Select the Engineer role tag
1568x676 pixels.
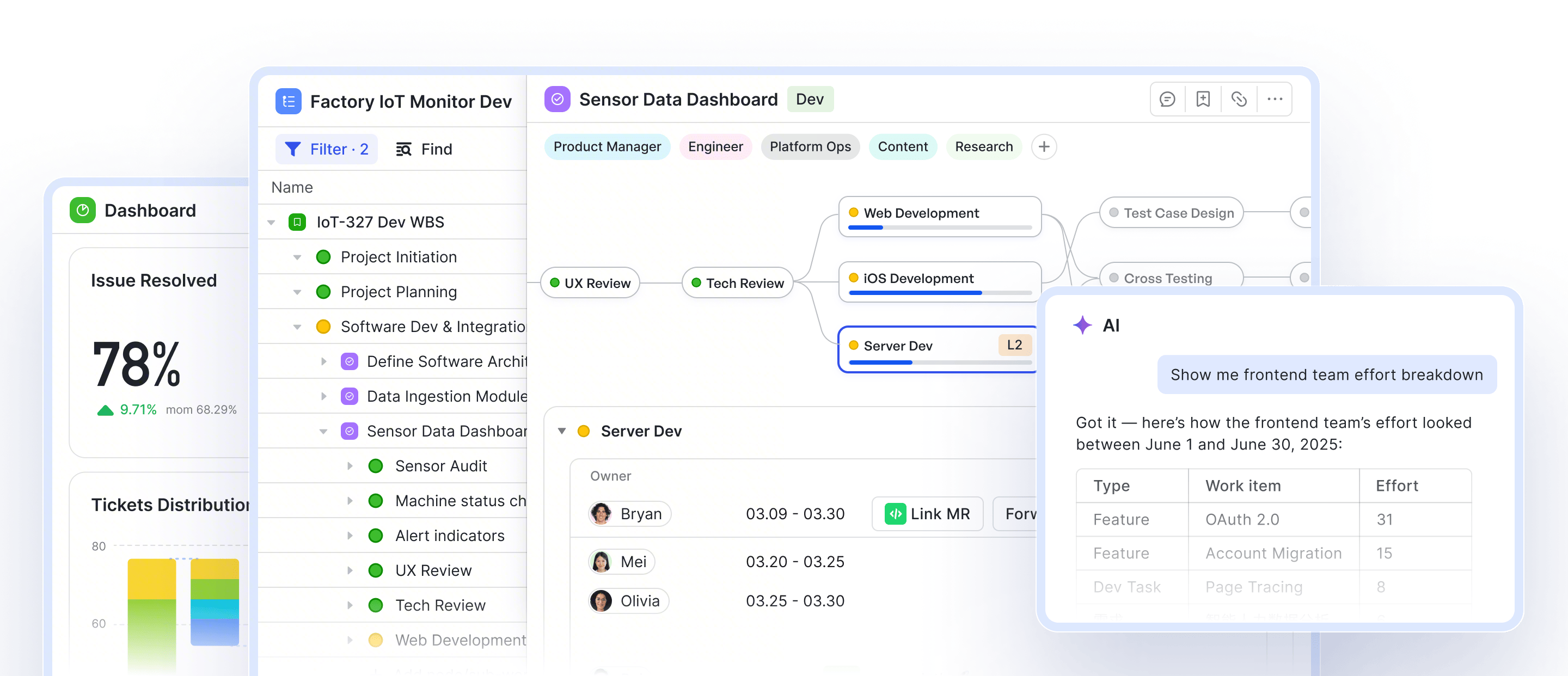pyautogui.click(x=715, y=146)
